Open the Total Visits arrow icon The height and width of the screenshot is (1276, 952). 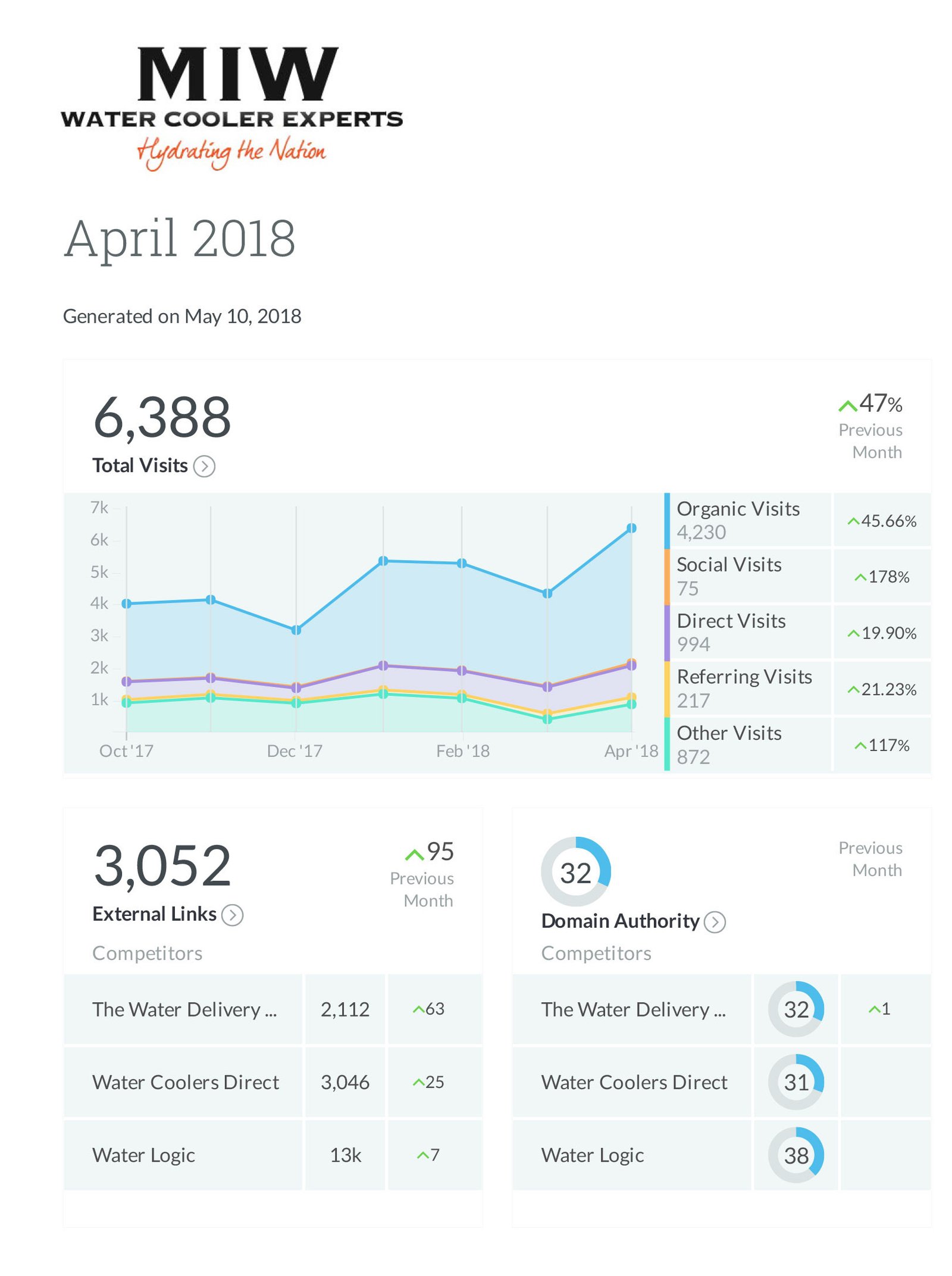[204, 466]
